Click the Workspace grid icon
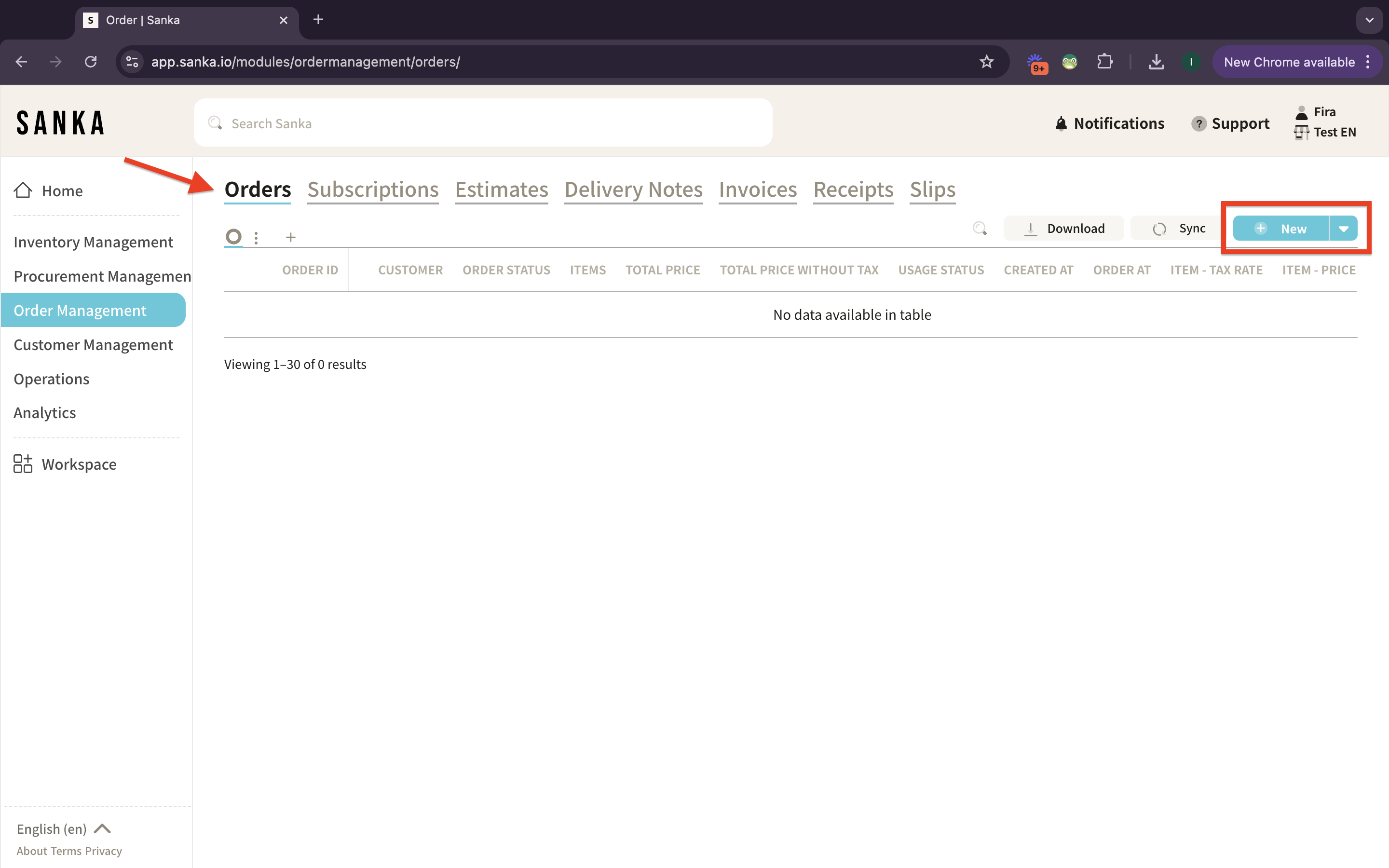 click(23, 464)
